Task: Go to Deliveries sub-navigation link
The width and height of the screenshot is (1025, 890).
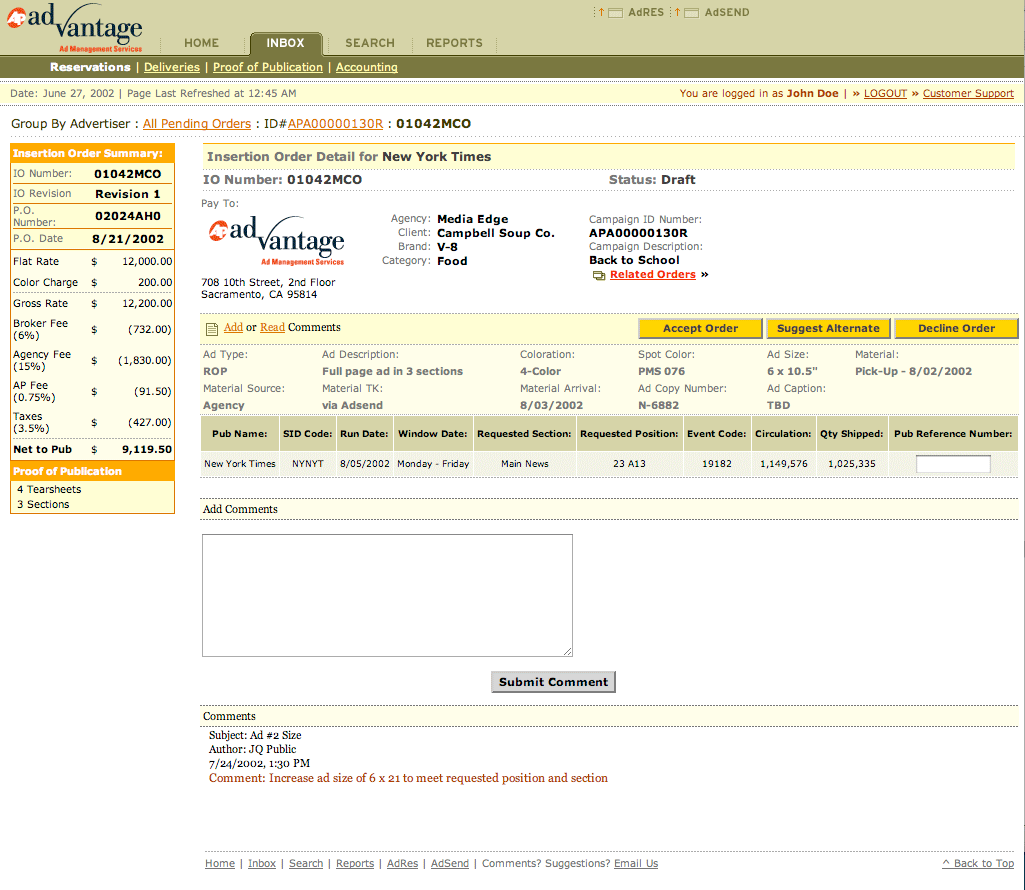Action: [172, 67]
